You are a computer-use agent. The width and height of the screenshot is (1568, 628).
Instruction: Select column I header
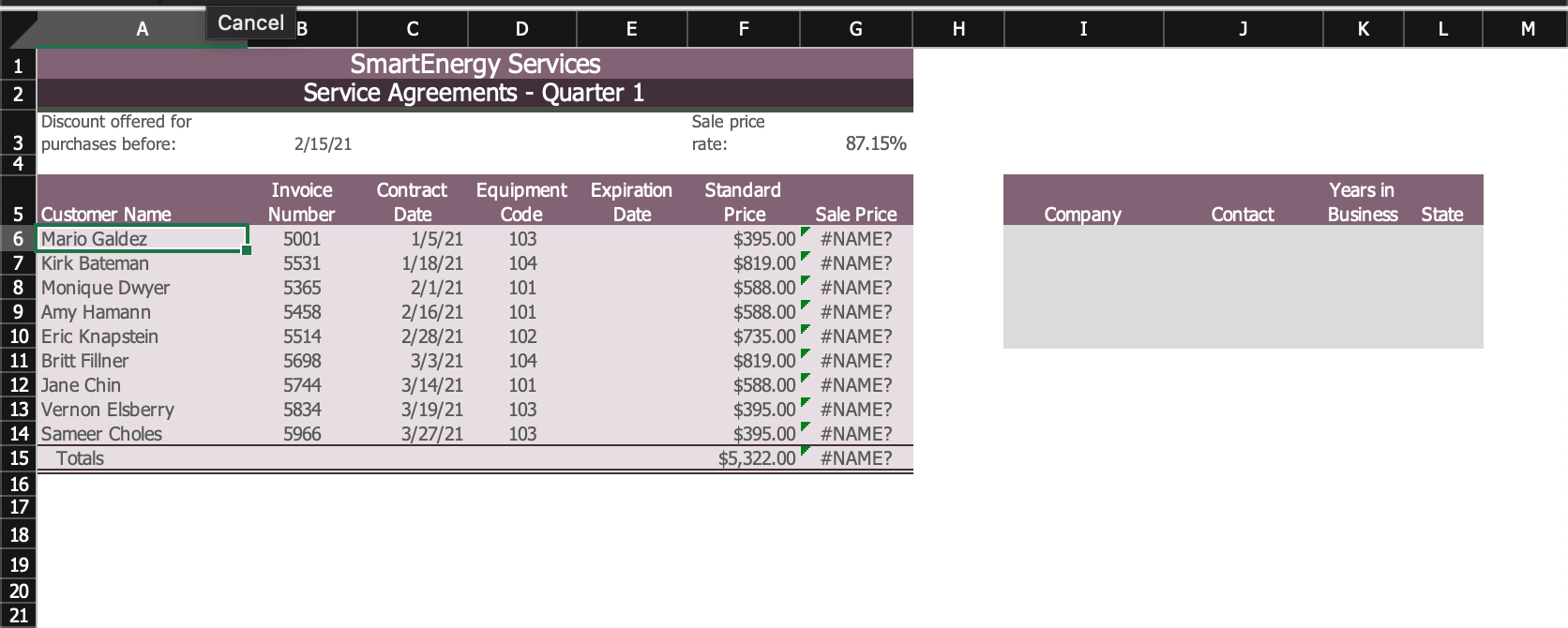point(1083,29)
